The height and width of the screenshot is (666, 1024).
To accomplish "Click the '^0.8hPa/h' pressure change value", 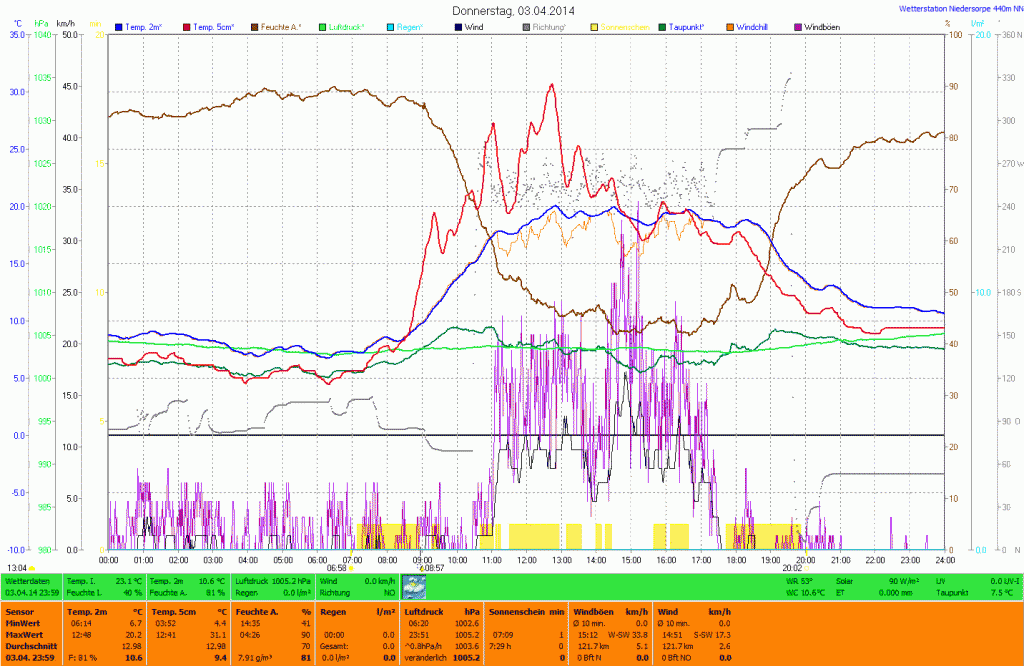I will [424, 646].
